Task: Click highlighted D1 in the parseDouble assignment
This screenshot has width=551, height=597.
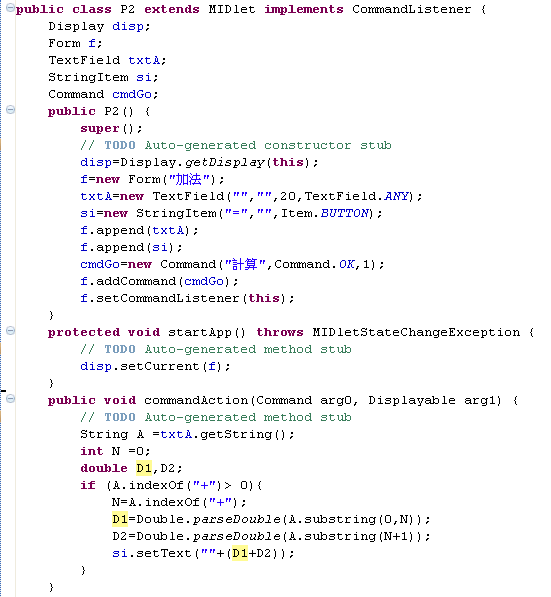Action: point(120,519)
